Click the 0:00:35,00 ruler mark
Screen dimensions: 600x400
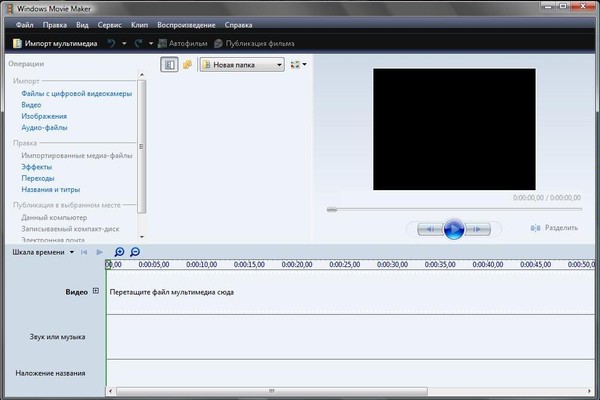[x=440, y=264]
